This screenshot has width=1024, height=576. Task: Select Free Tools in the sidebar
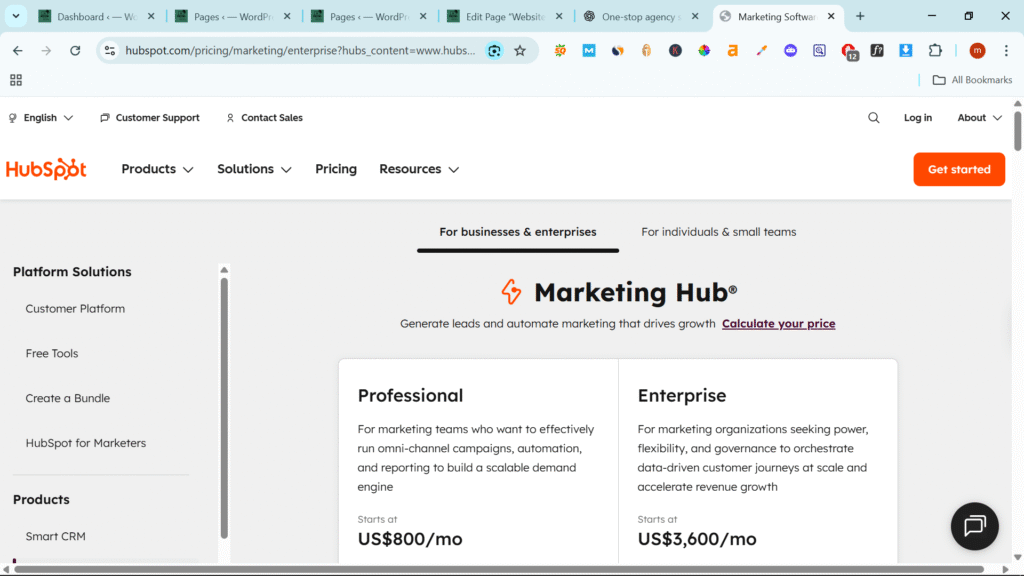pyautogui.click(x=52, y=354)
